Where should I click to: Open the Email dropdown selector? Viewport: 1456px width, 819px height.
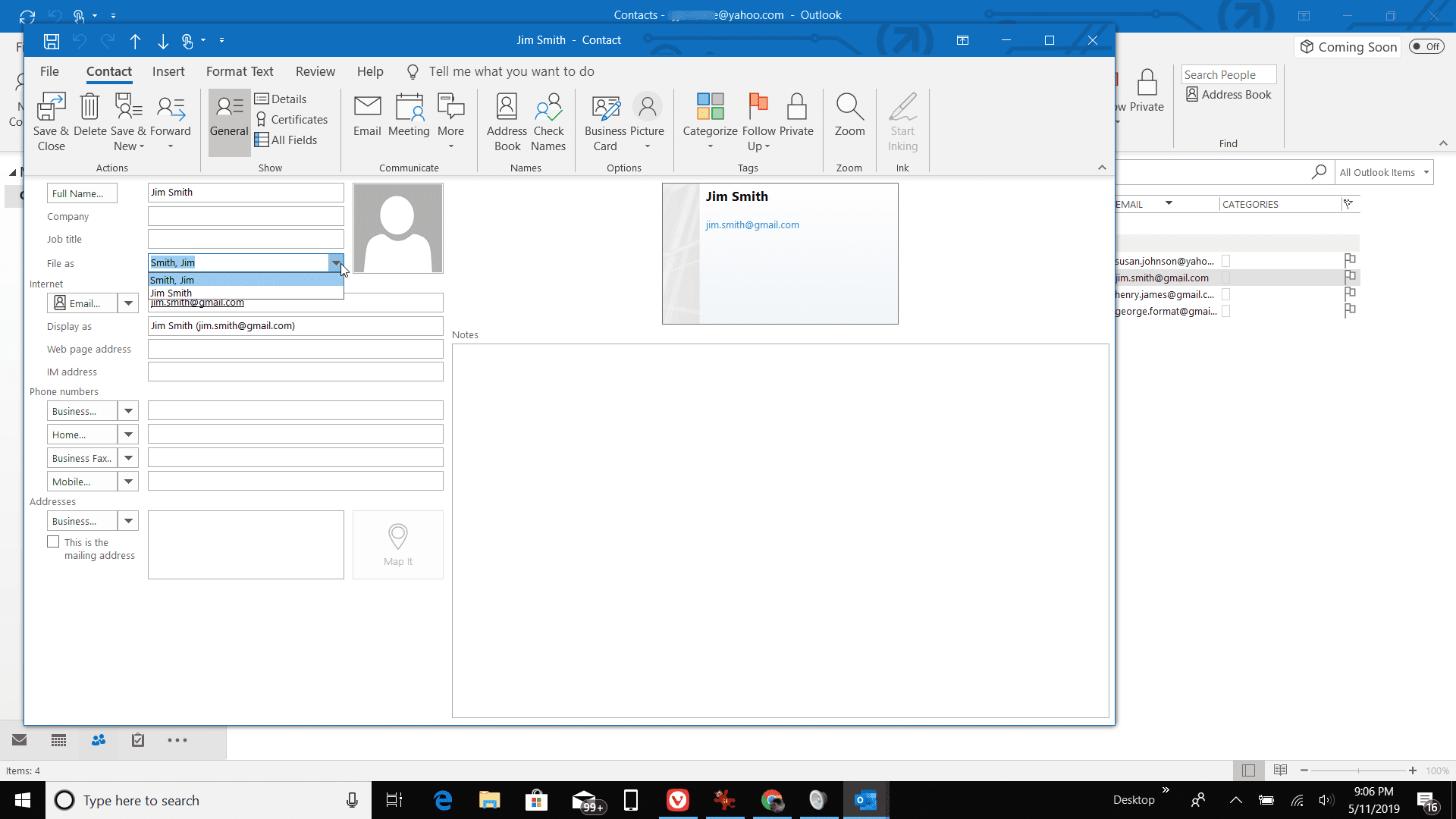pyautogui.click(x=128, y=303)
